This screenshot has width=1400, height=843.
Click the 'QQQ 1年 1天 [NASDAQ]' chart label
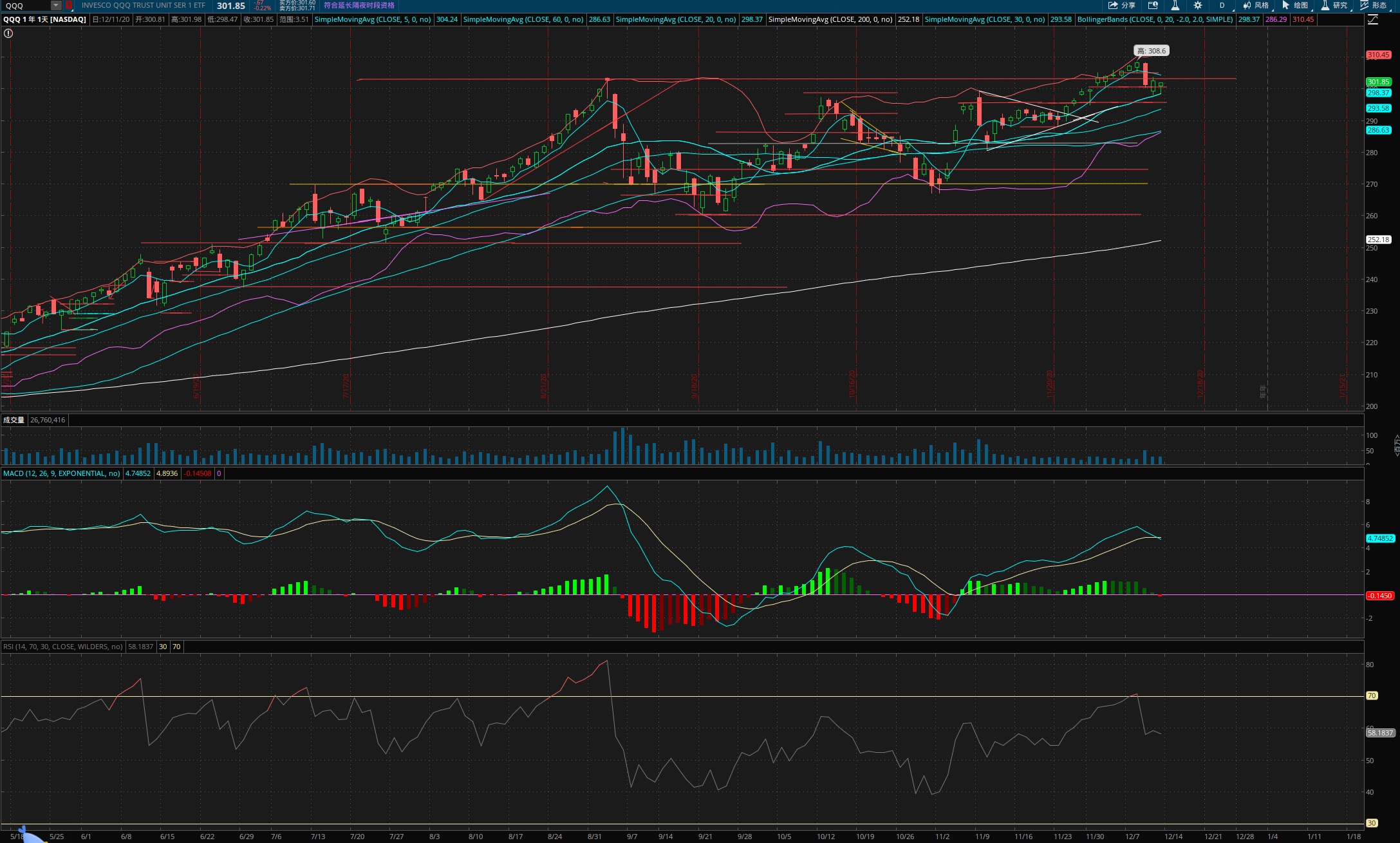point(45,19)
